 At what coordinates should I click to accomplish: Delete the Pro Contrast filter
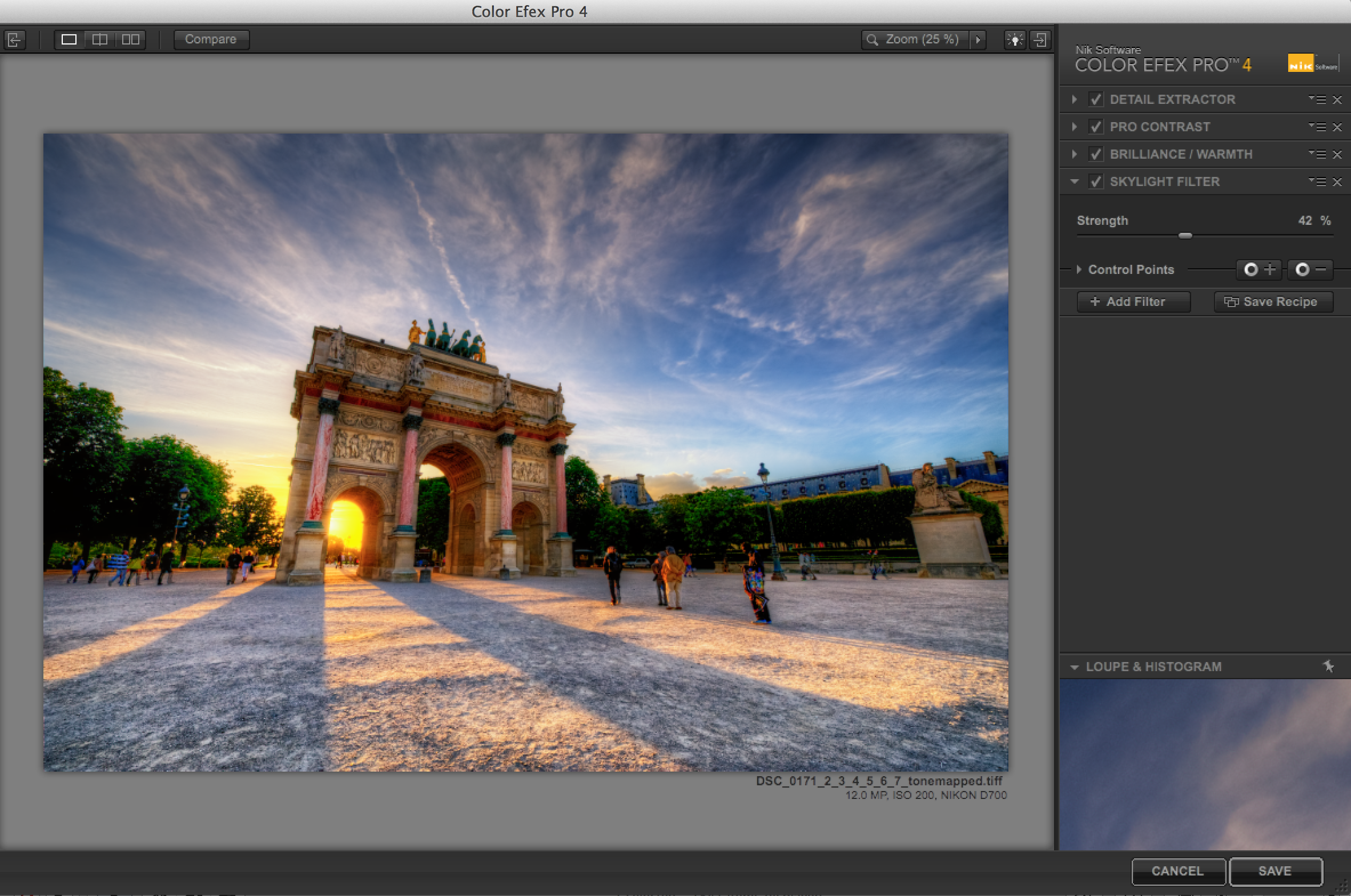click(x=1337, y=127)
